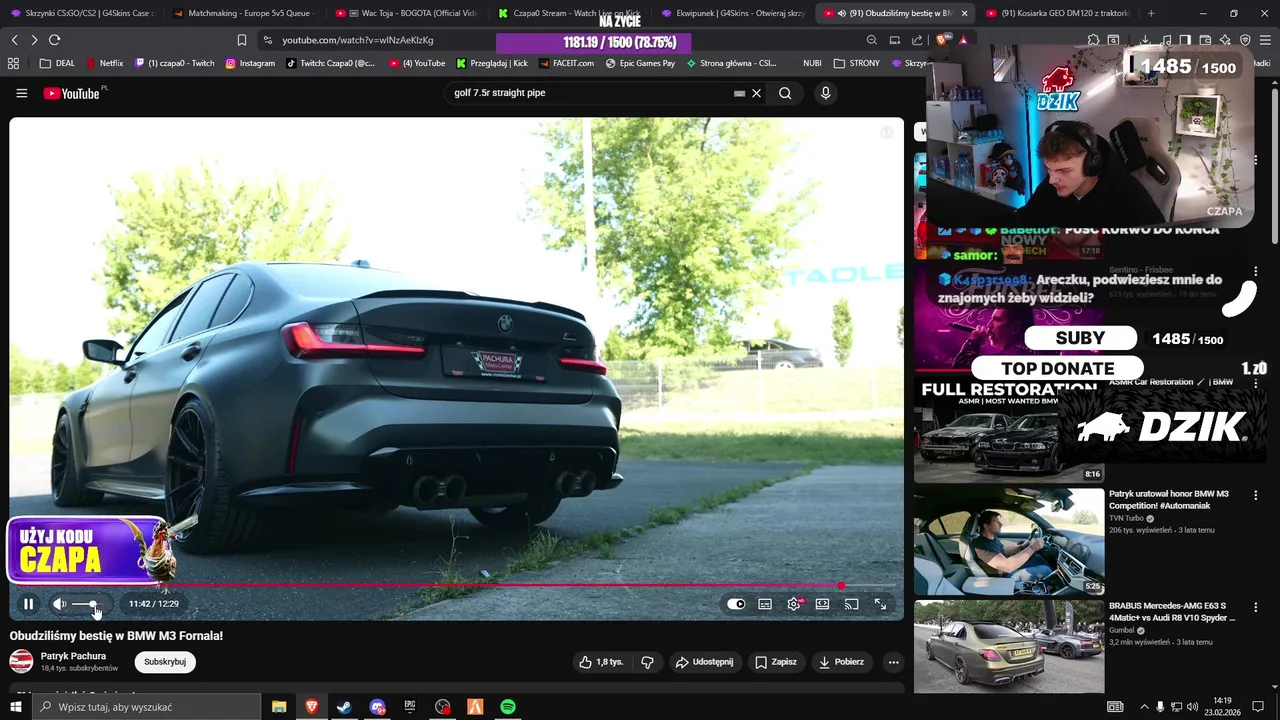Switch to the Skrzynki CS:GO/CS2 G4Skins tab
This screenshot has height=720, width=1280.
point(81,13)
